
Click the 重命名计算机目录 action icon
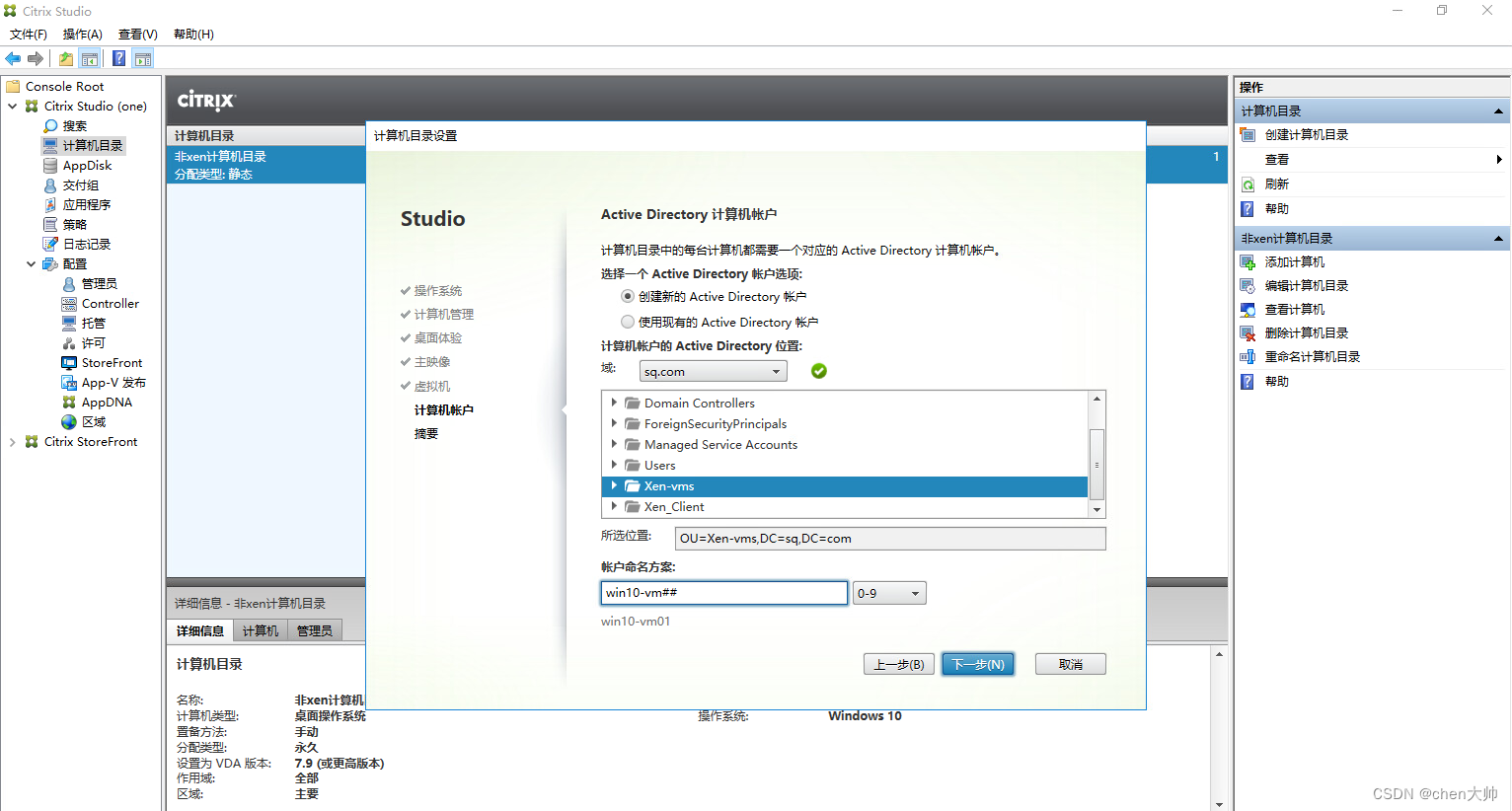[1247, 357]
